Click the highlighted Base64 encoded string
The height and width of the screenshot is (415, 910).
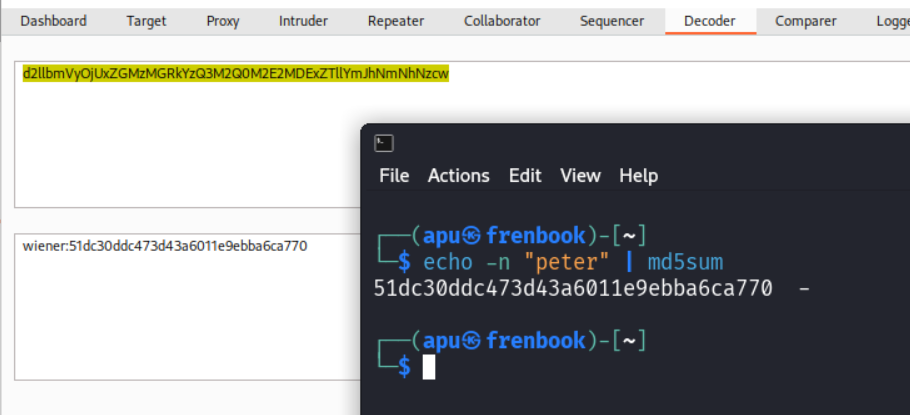pyautogui.click(x=236, y=74)
